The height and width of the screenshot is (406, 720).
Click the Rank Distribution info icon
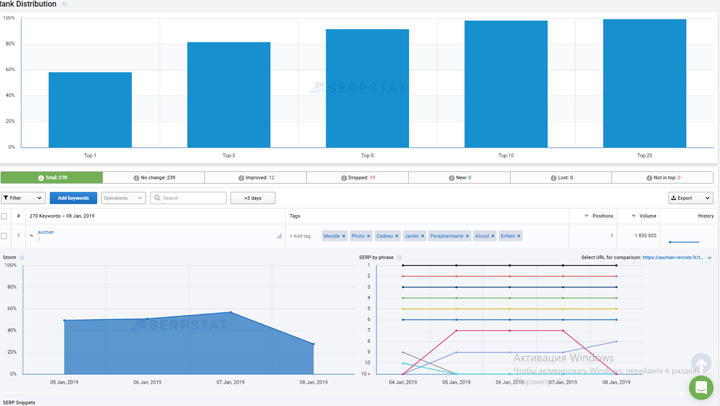click(x=64, y=4)
